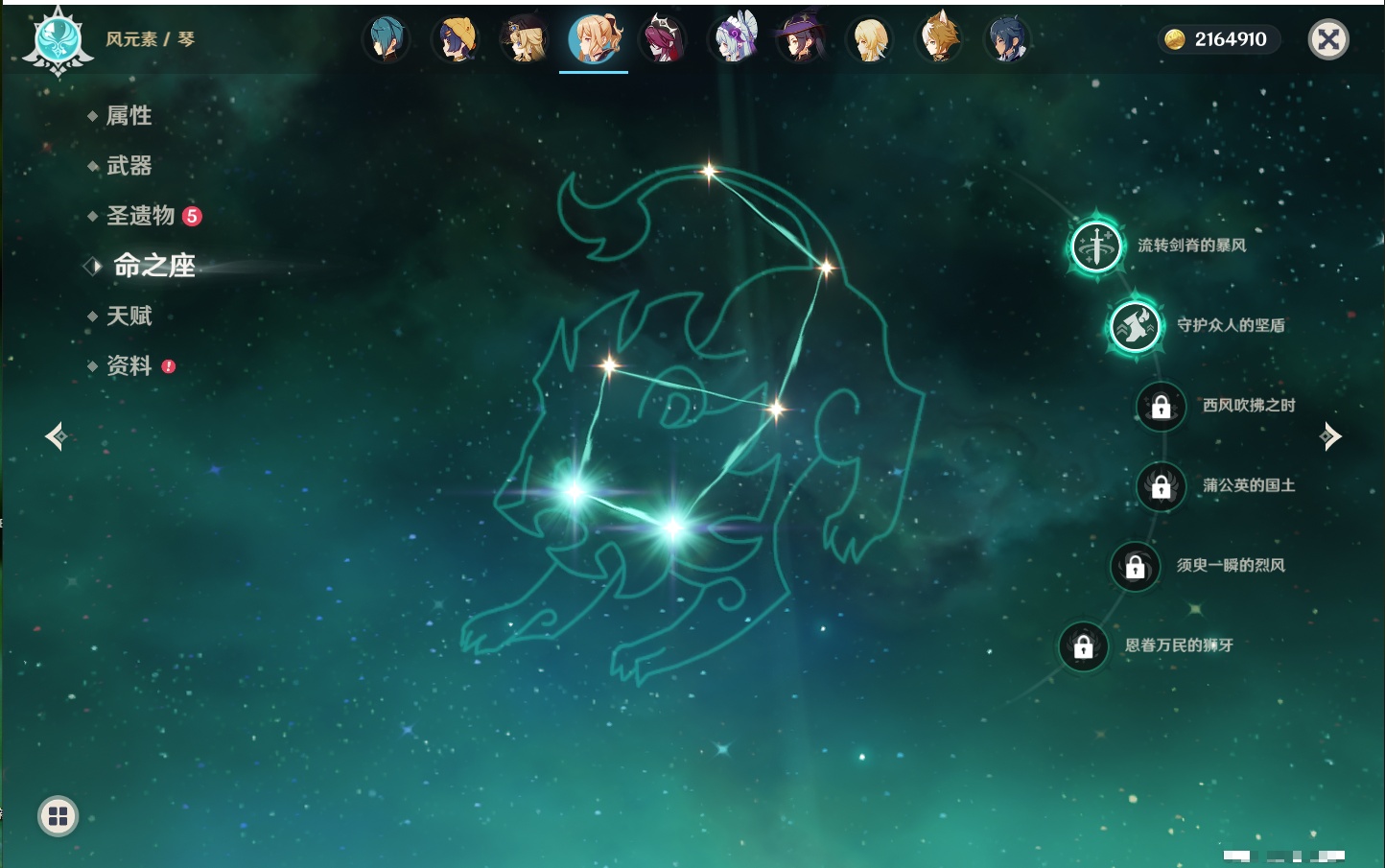Open the 圣遗物 artifacts menu
The image size is (1385, 868).
click(140, 216)
